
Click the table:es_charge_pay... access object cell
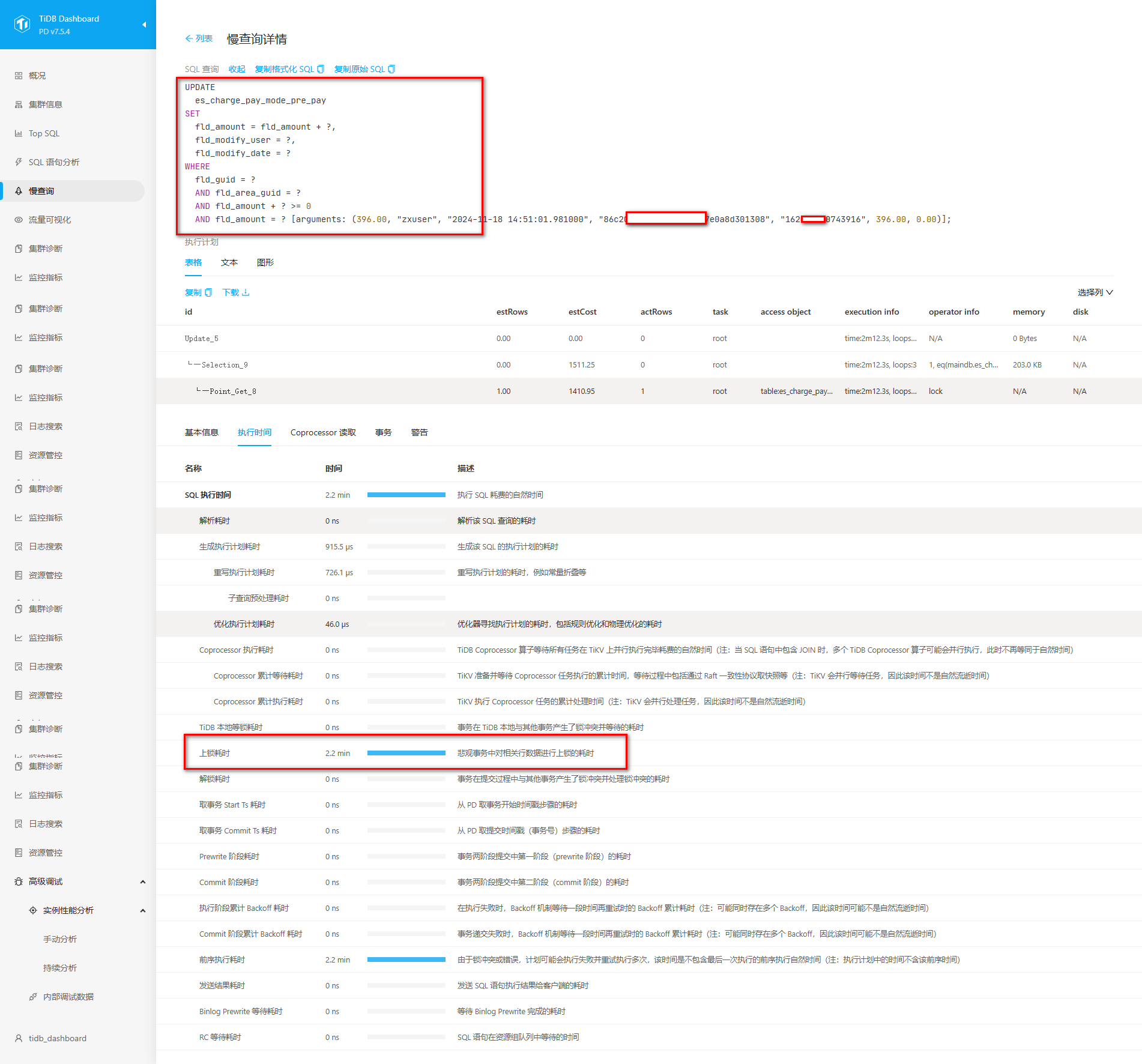click(x=797, y=391)
